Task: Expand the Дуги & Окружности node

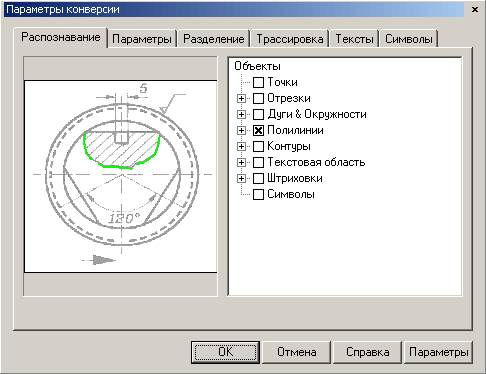Action: [241, 114]
